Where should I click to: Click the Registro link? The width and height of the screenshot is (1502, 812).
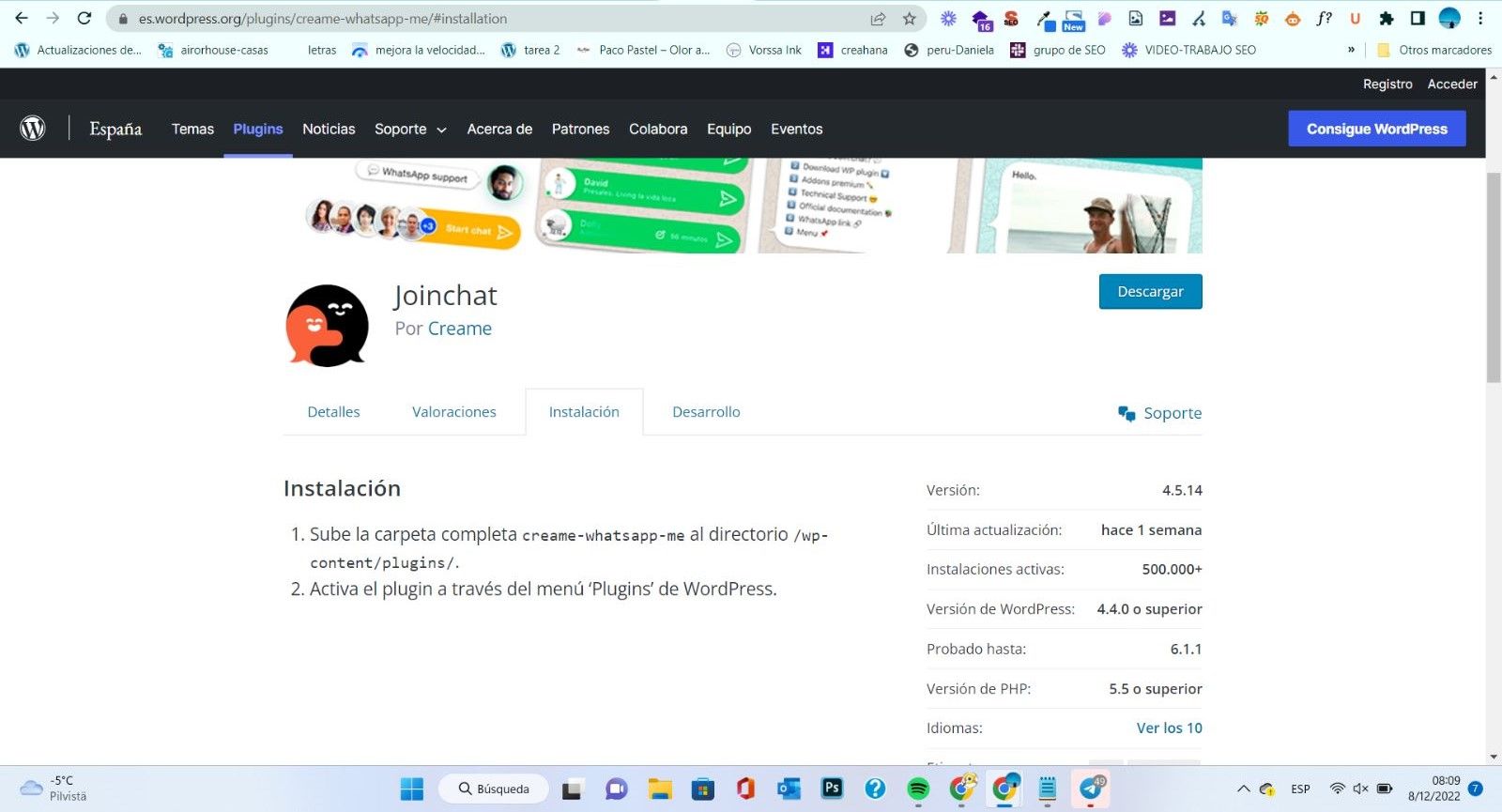coord(1387,84)
